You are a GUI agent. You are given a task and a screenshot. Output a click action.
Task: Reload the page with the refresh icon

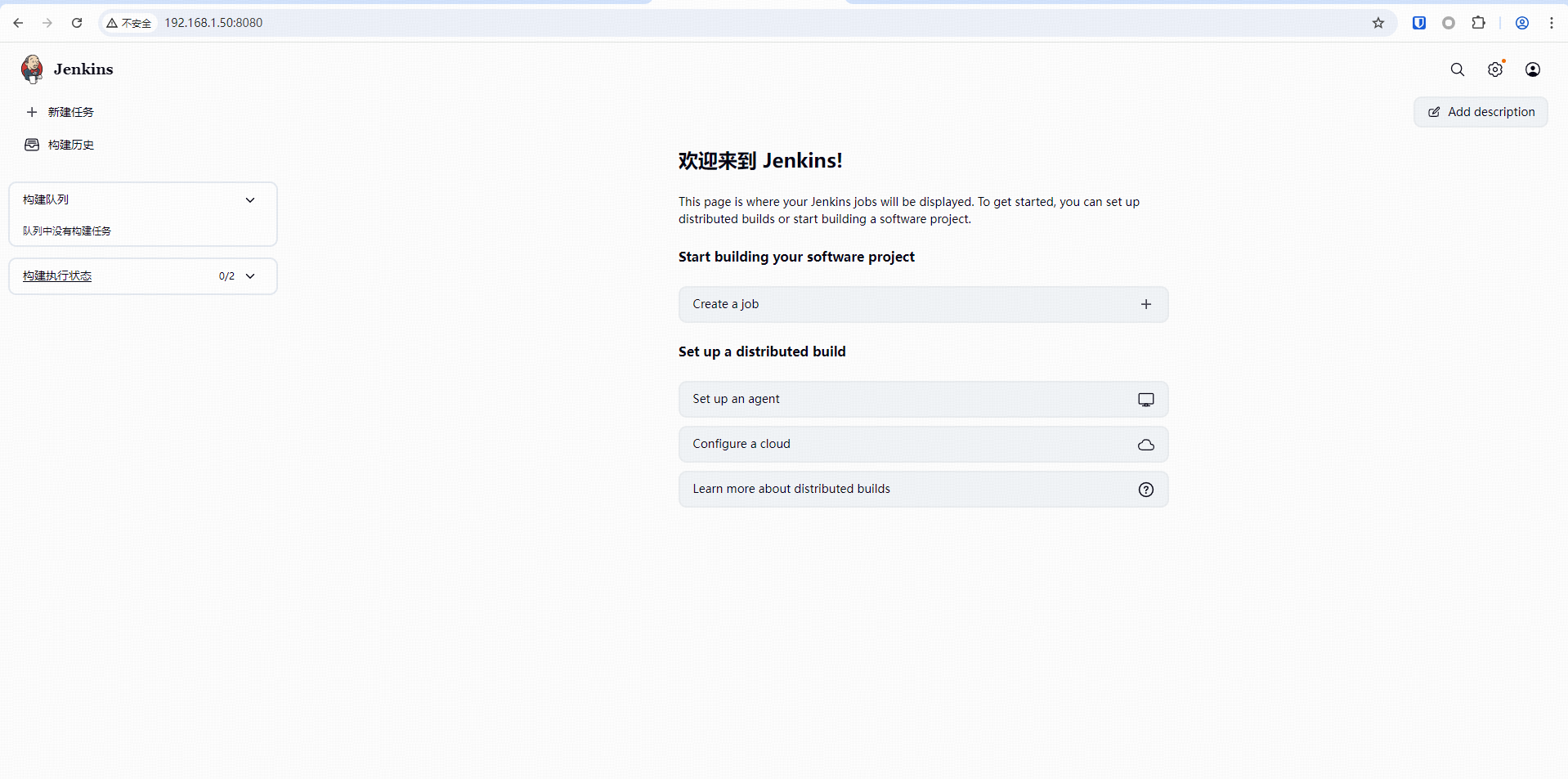click(77, 23)
